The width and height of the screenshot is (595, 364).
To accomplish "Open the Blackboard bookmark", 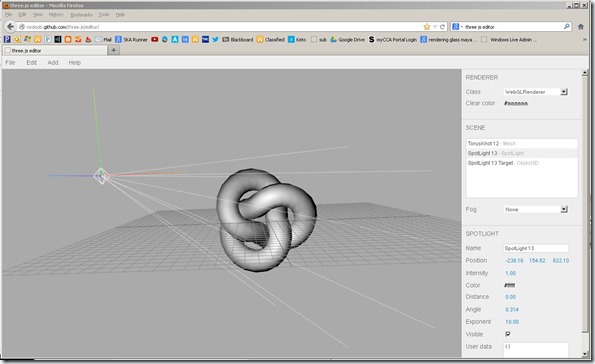I will [238, 39].
